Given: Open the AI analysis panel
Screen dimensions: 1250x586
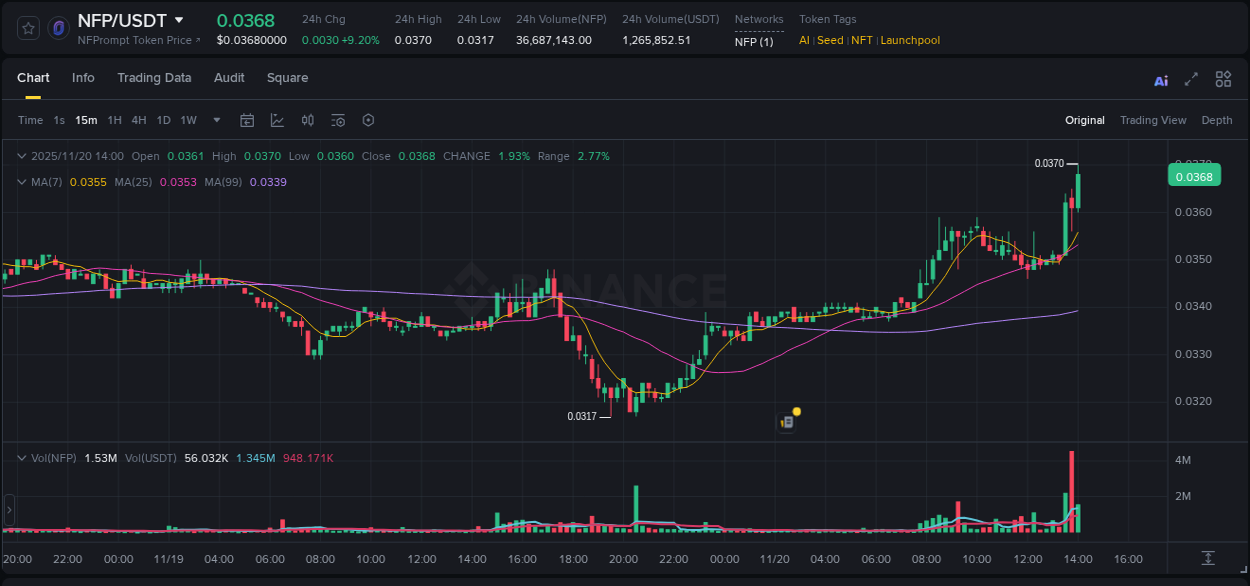Looking at the screenshot, I should pos(1160,79).
